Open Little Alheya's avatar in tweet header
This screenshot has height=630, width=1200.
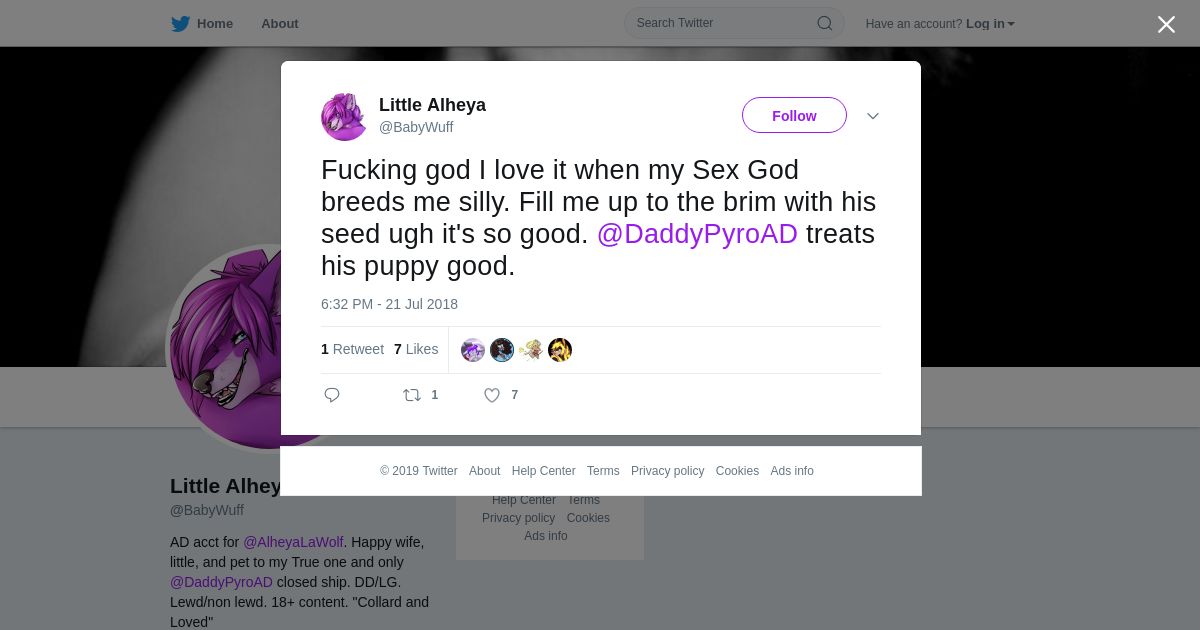pos(344,116)
